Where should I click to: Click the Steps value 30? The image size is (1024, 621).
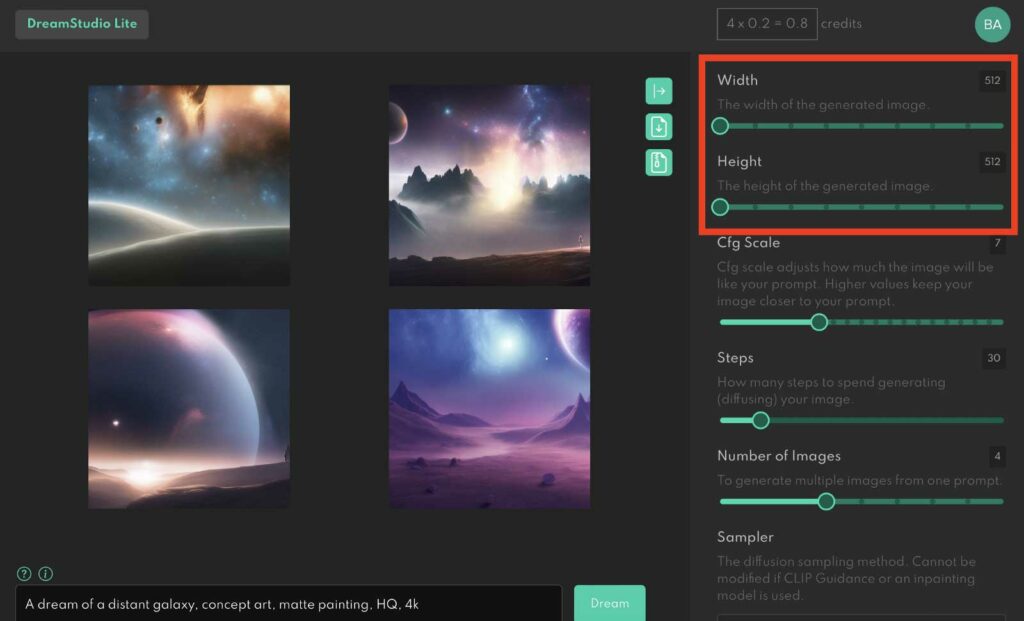pyautogui.click(x=993, y=358)
